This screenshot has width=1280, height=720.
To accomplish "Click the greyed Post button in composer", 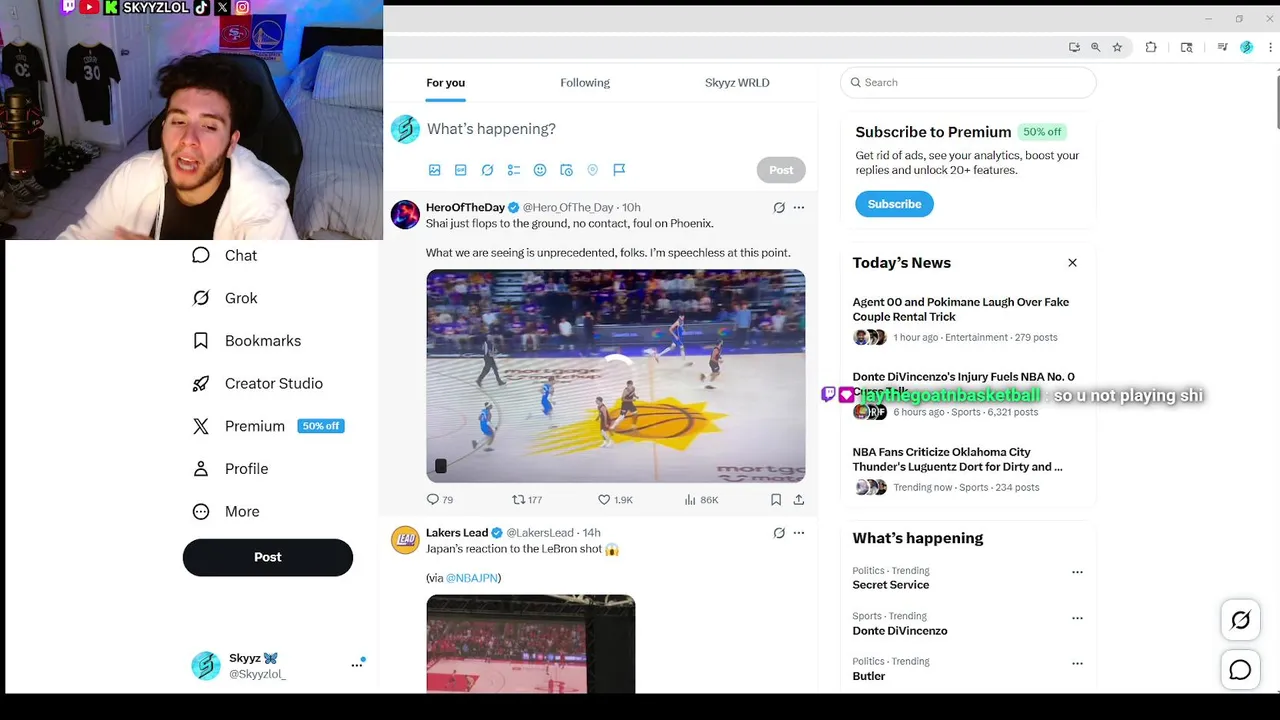I will coord(781,170).
